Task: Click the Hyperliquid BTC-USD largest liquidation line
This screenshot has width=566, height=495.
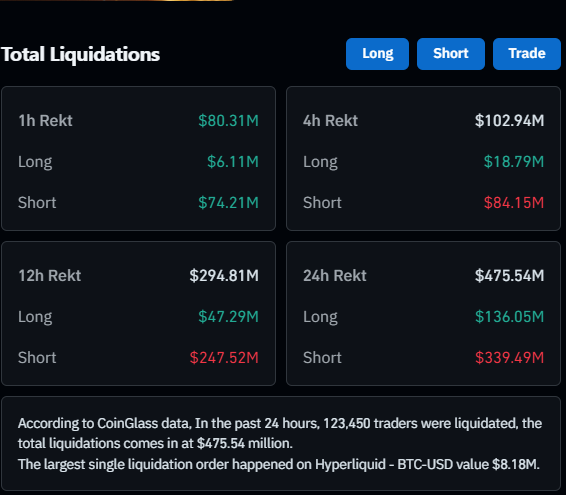Action: point(279,464)
